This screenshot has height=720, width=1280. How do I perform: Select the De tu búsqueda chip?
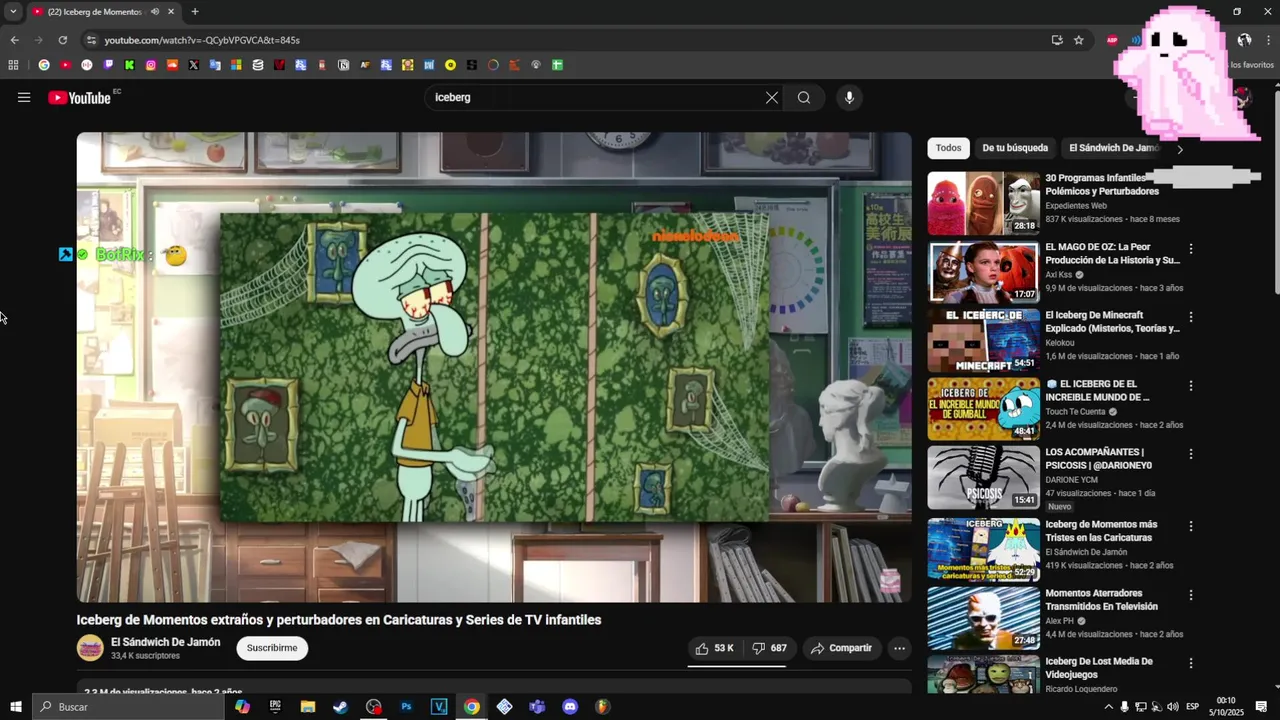[1015, 148]
